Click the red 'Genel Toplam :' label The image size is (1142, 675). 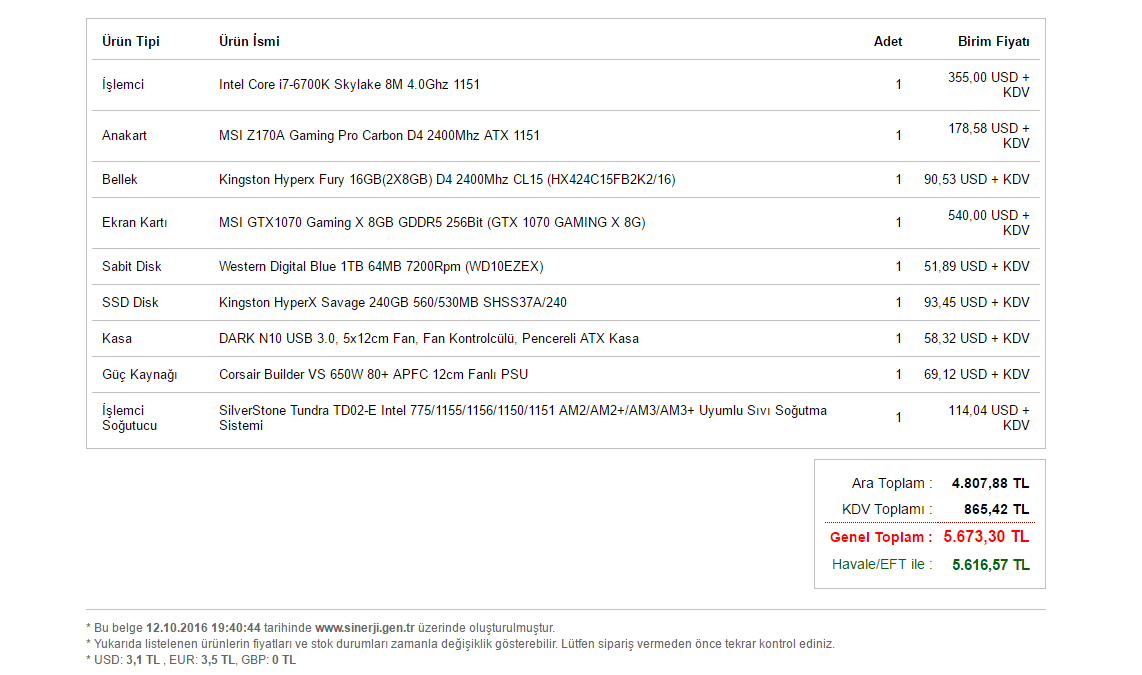(881, 537)
